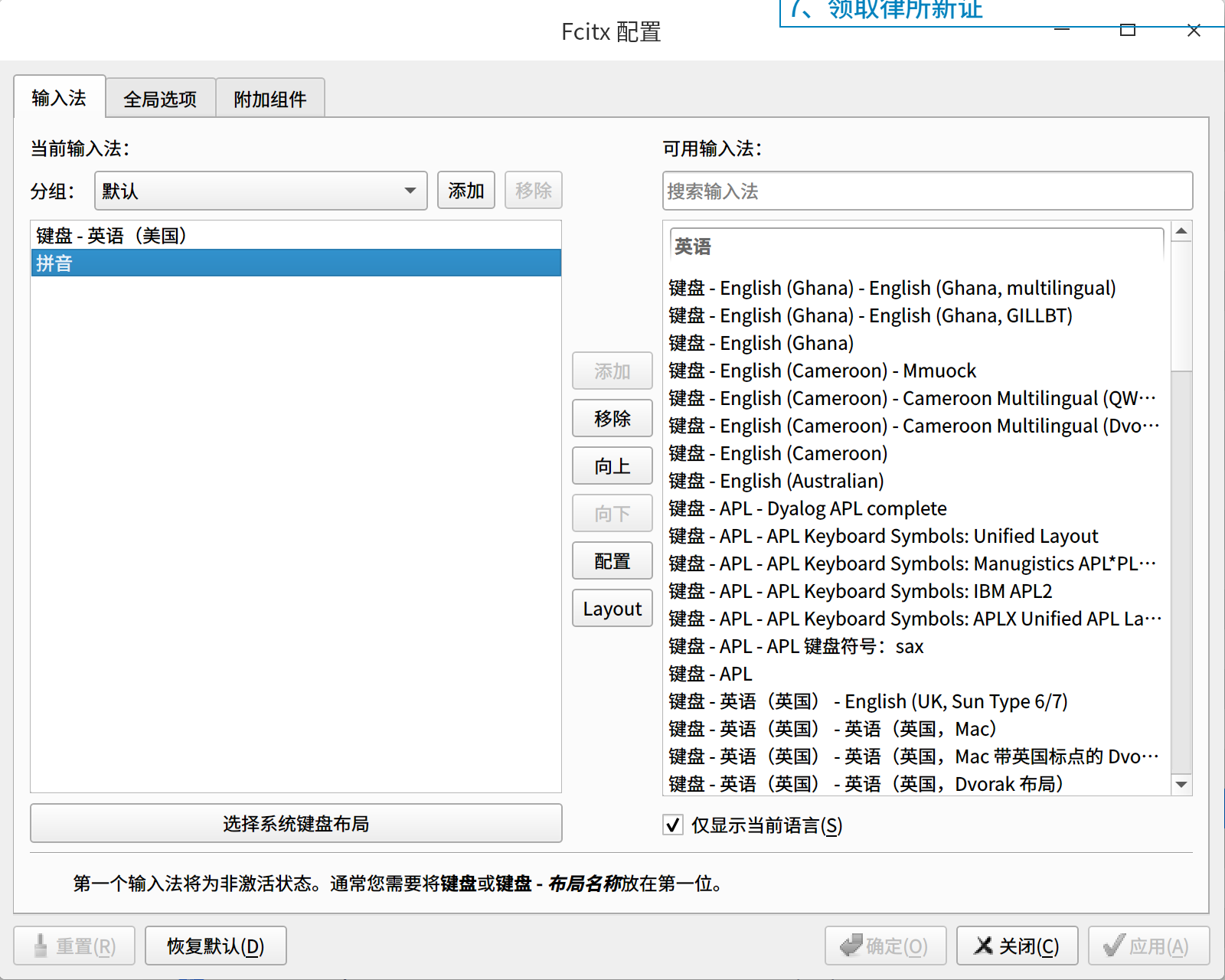This screenshot has width=1225, height=980.
Task: Maximize the Fcitx 配置 window
Action: pyautogui.click(x=1128, y=30)
